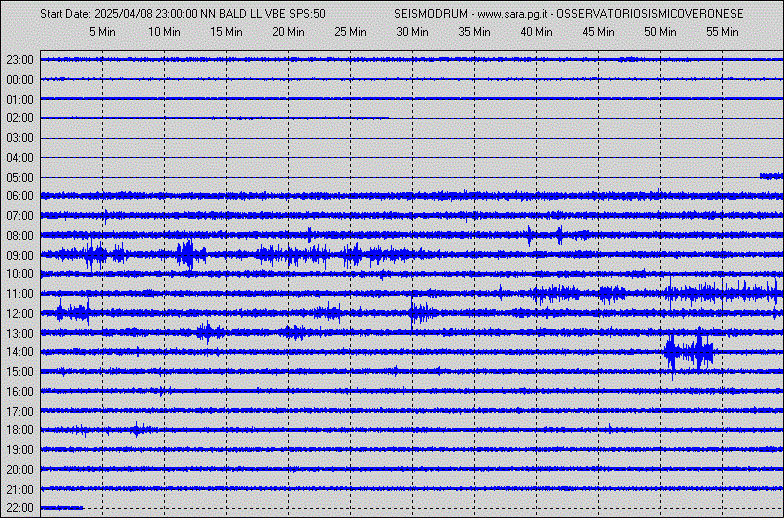Viewport: 784px width, 518px height.
Task: Click the large seismic burst on the 14:00 trace
Action: pos(689,352)
